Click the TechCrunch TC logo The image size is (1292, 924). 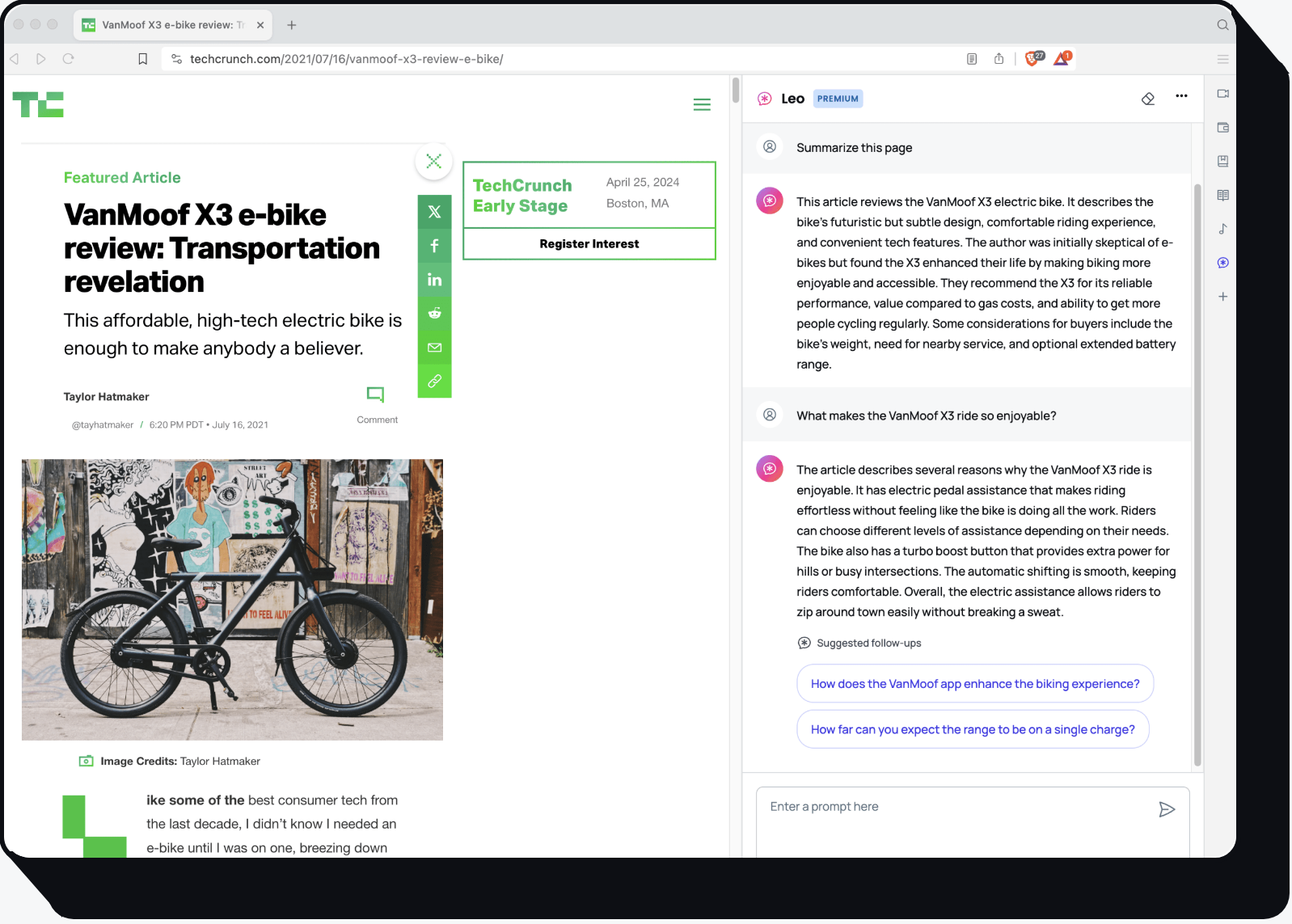[x=38, y=104]
